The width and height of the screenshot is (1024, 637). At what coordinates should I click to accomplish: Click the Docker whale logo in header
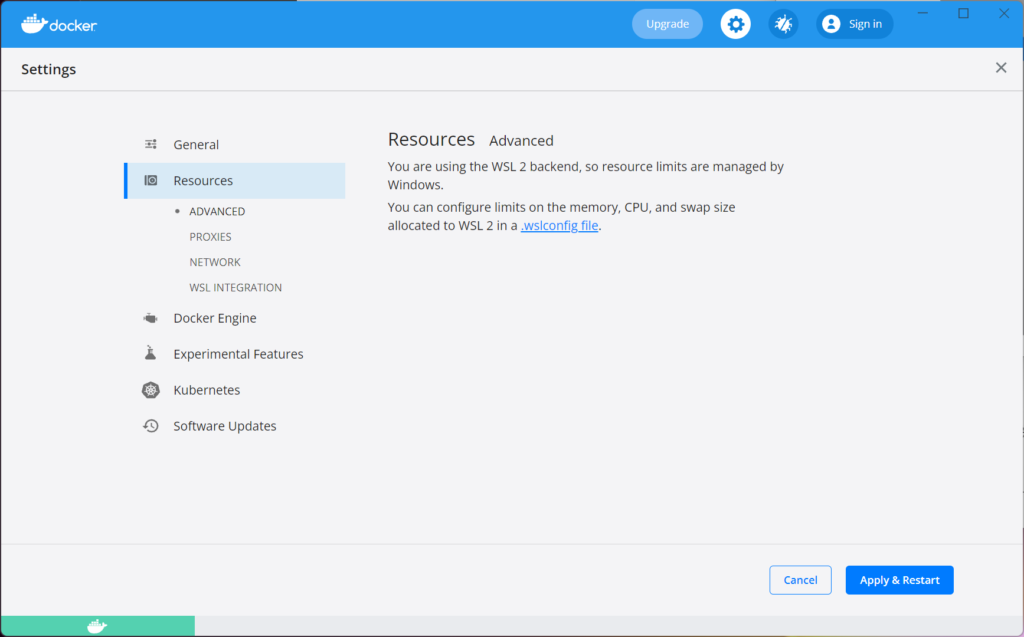pyautogui.click(x=59, y=24)
